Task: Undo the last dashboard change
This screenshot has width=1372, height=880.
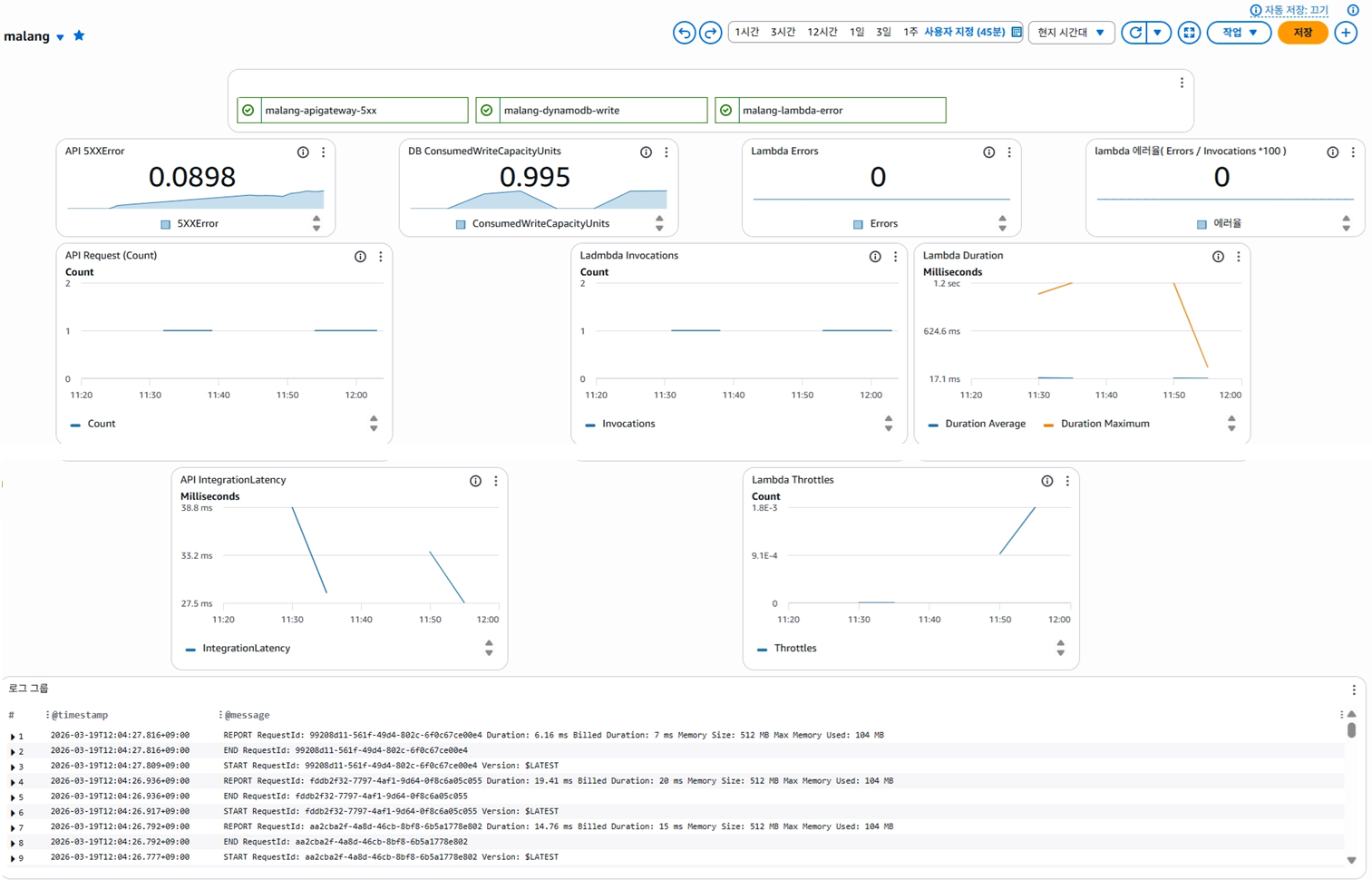Action: 684,32
